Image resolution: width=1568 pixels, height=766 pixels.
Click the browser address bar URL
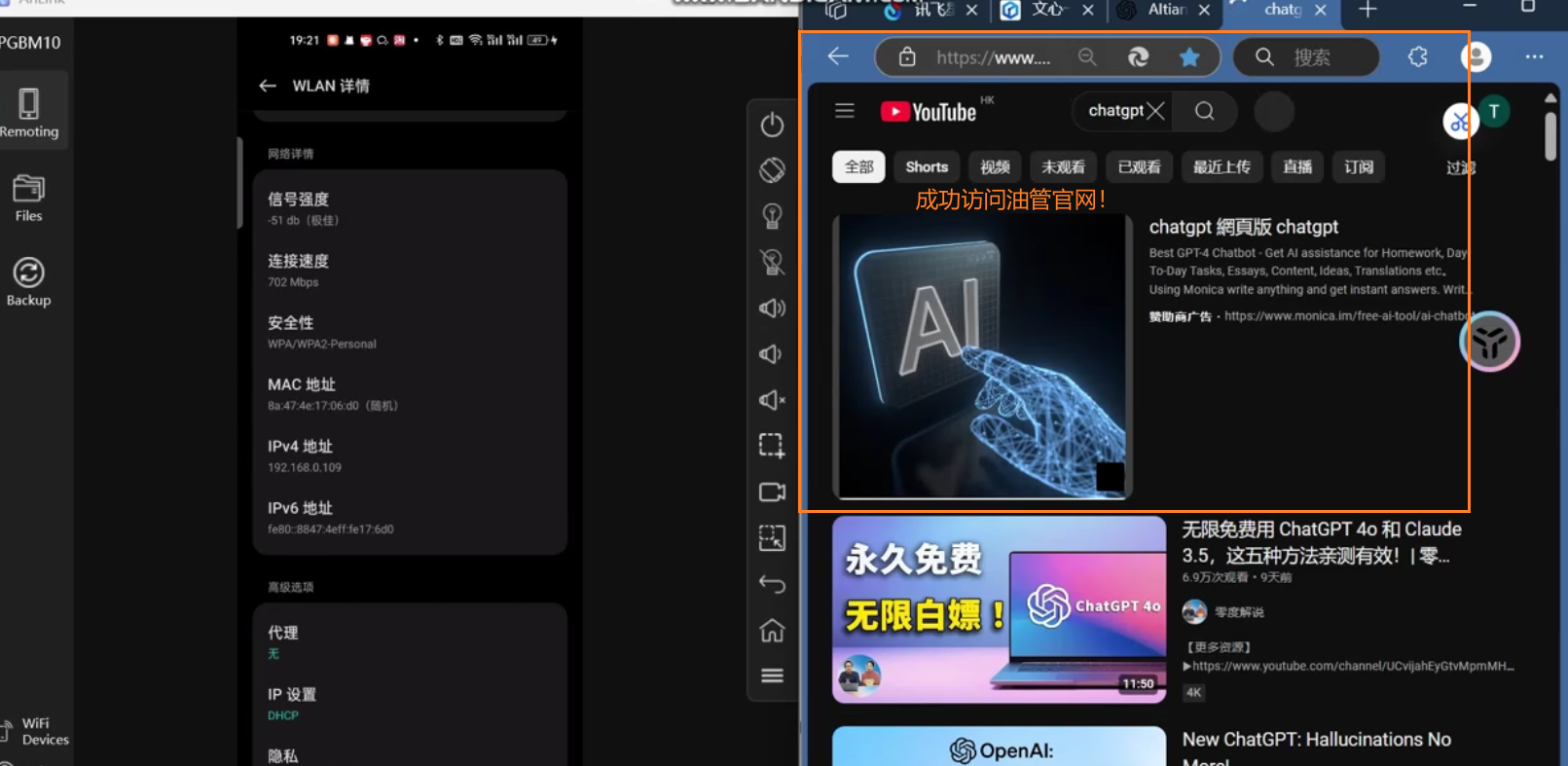993,57
